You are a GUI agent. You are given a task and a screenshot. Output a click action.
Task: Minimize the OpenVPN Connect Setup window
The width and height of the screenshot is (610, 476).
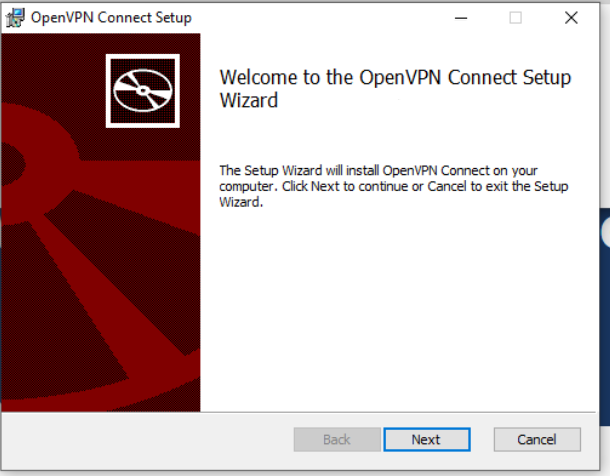(461, 18)
